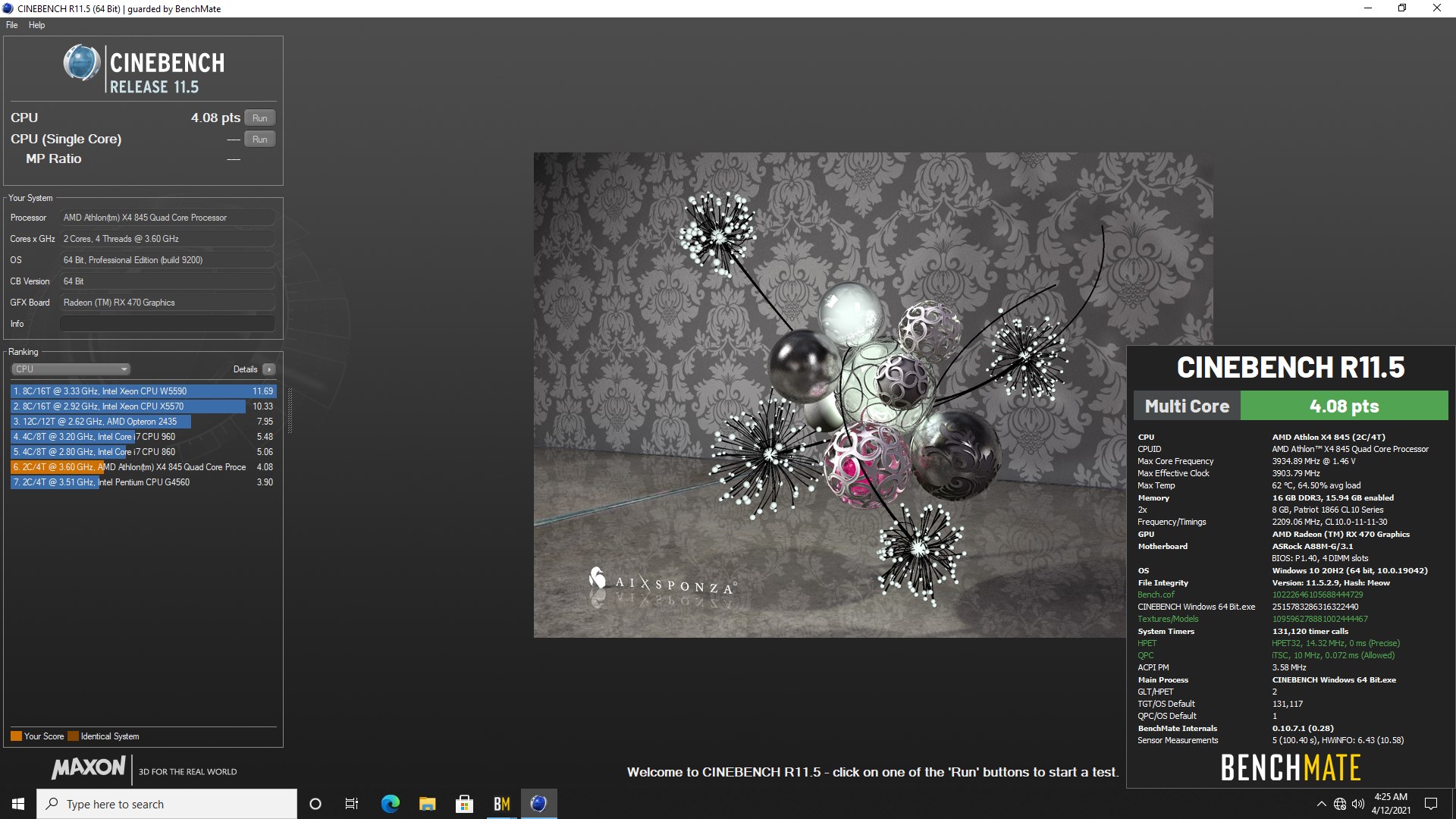
Task: Click the green 4.08 pts BenchMate score
Action: pos(1344,406)
